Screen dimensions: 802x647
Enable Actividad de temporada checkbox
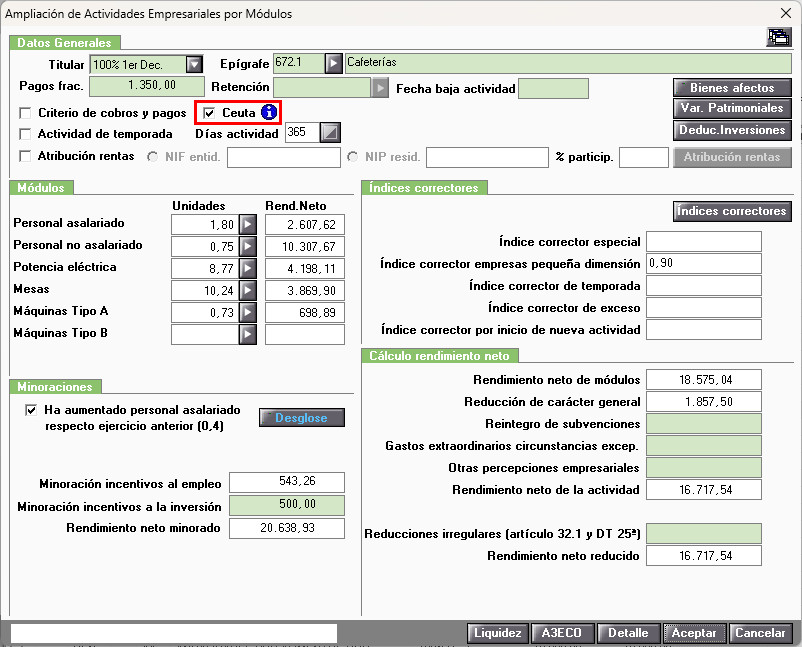pyautogui.click(x=25, y=134)
